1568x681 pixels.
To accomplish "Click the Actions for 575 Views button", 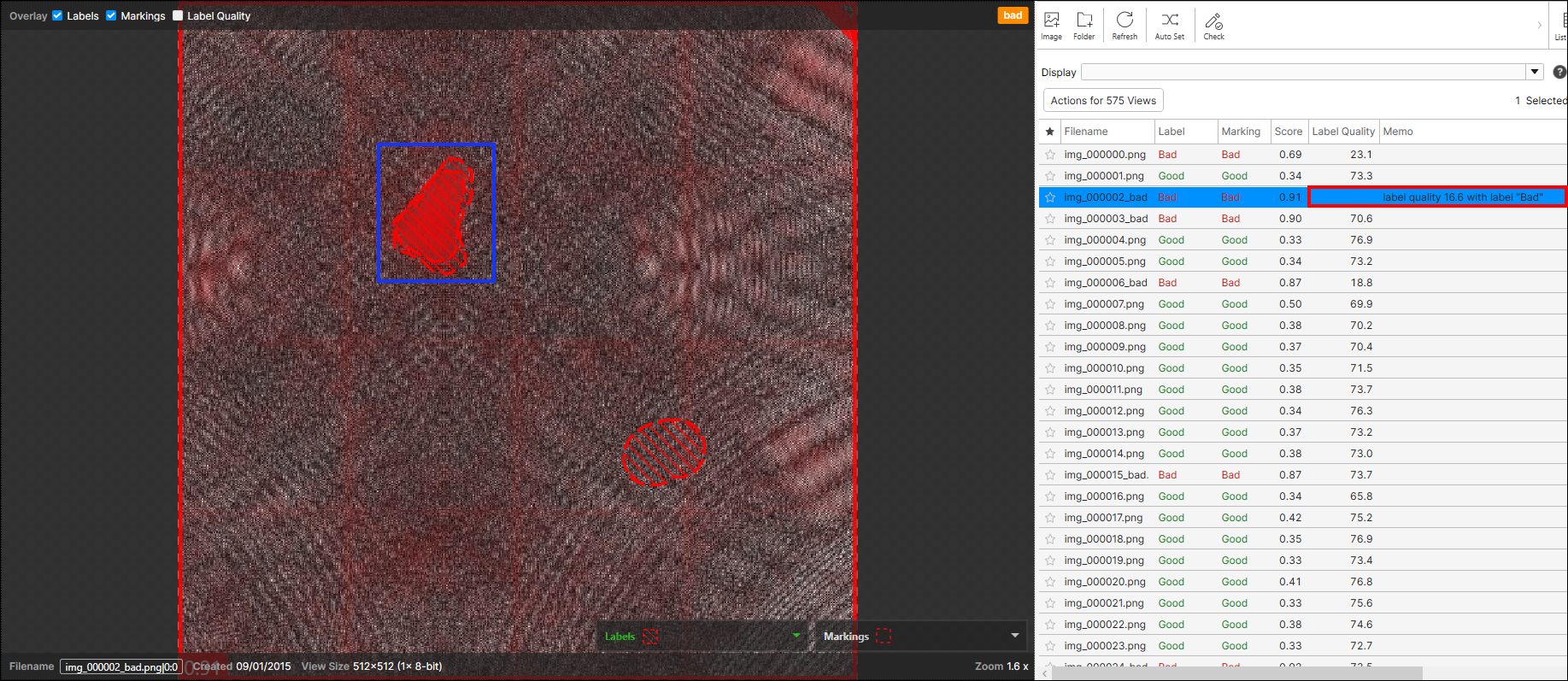I will tap(1103, 101).
